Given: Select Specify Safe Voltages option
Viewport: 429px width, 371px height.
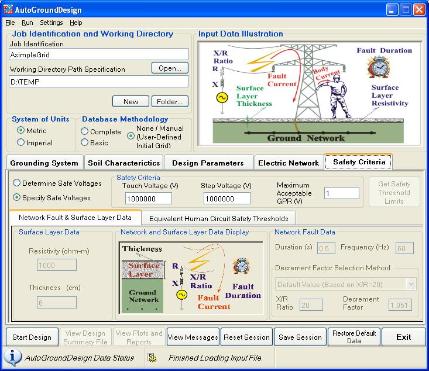Looking at the screenshot, I should tap(17, 197).
